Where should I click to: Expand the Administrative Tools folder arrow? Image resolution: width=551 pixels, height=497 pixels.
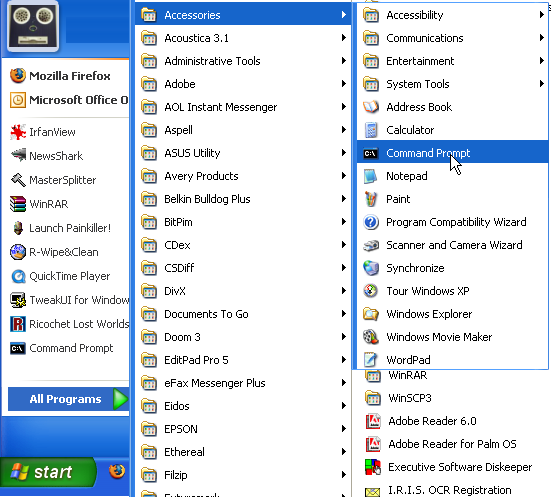(x=344, y=61)
